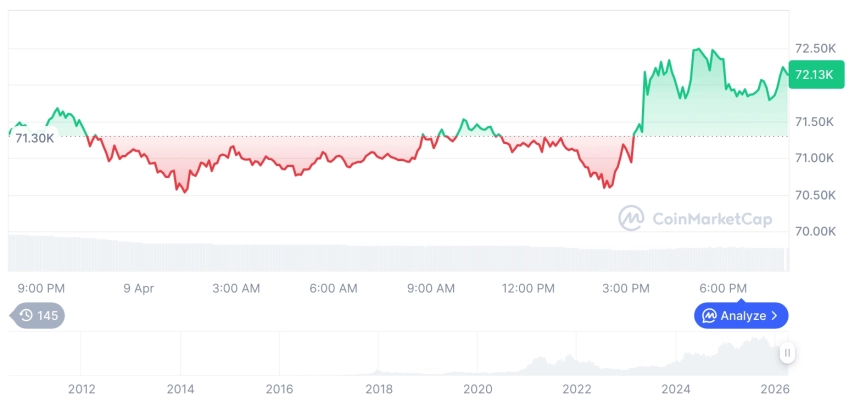
Task: Click the 2026 year label on timeline
Action: click(775, 389)
